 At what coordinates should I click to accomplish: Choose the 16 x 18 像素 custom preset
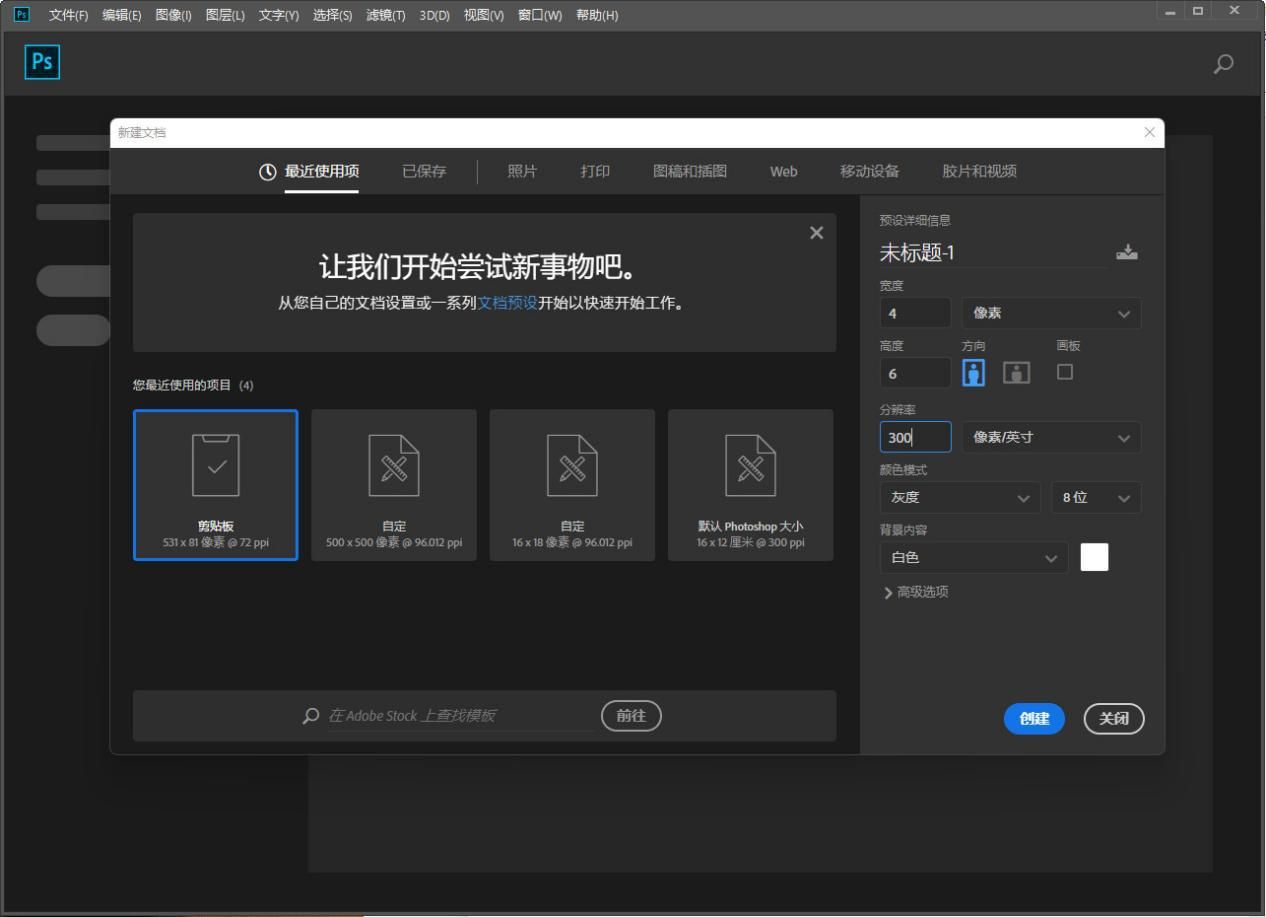pyautogui.click(x=572, y=485)
